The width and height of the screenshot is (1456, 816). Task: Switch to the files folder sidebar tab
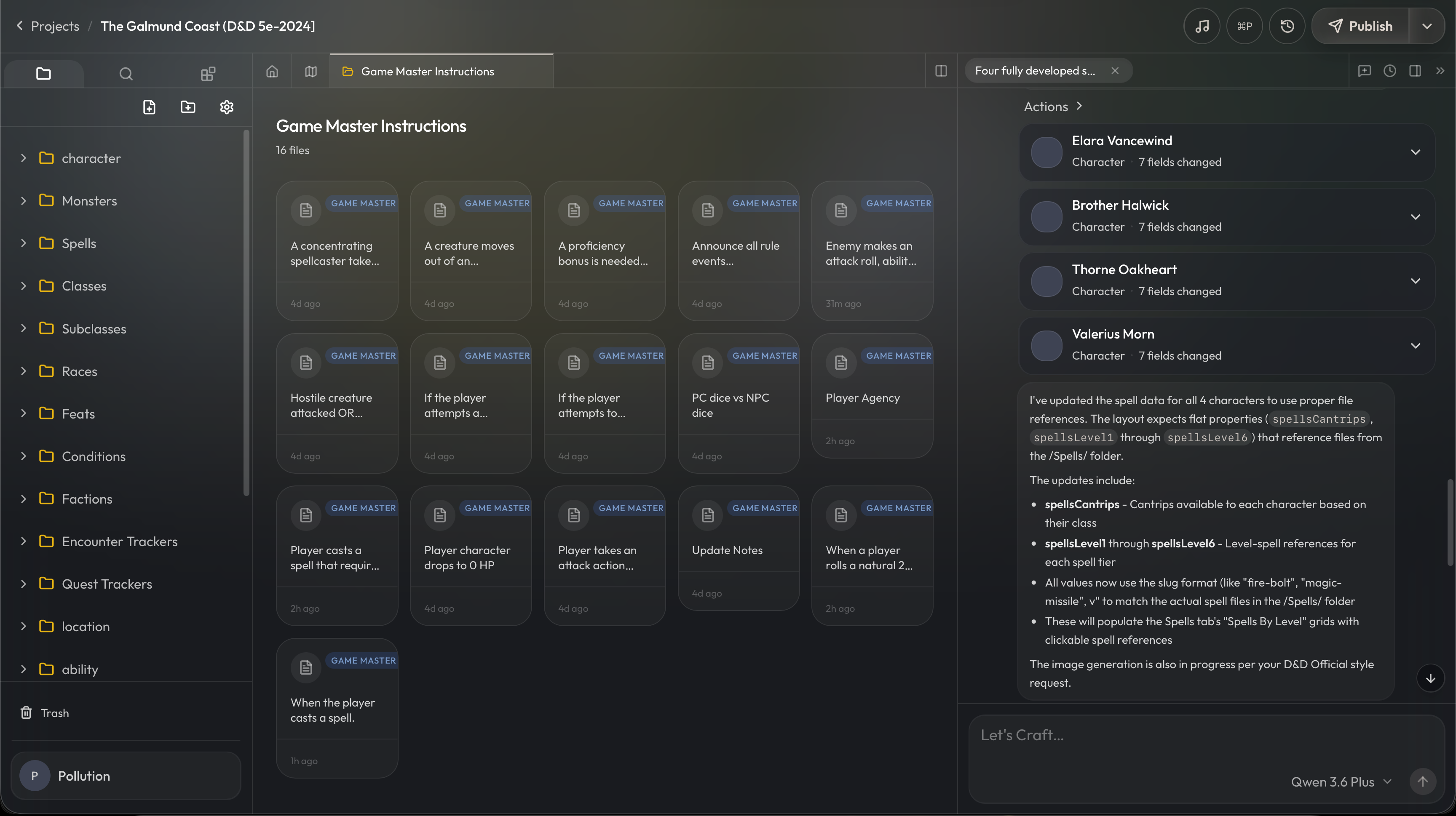pyautogui.click(x=43, y=73)
